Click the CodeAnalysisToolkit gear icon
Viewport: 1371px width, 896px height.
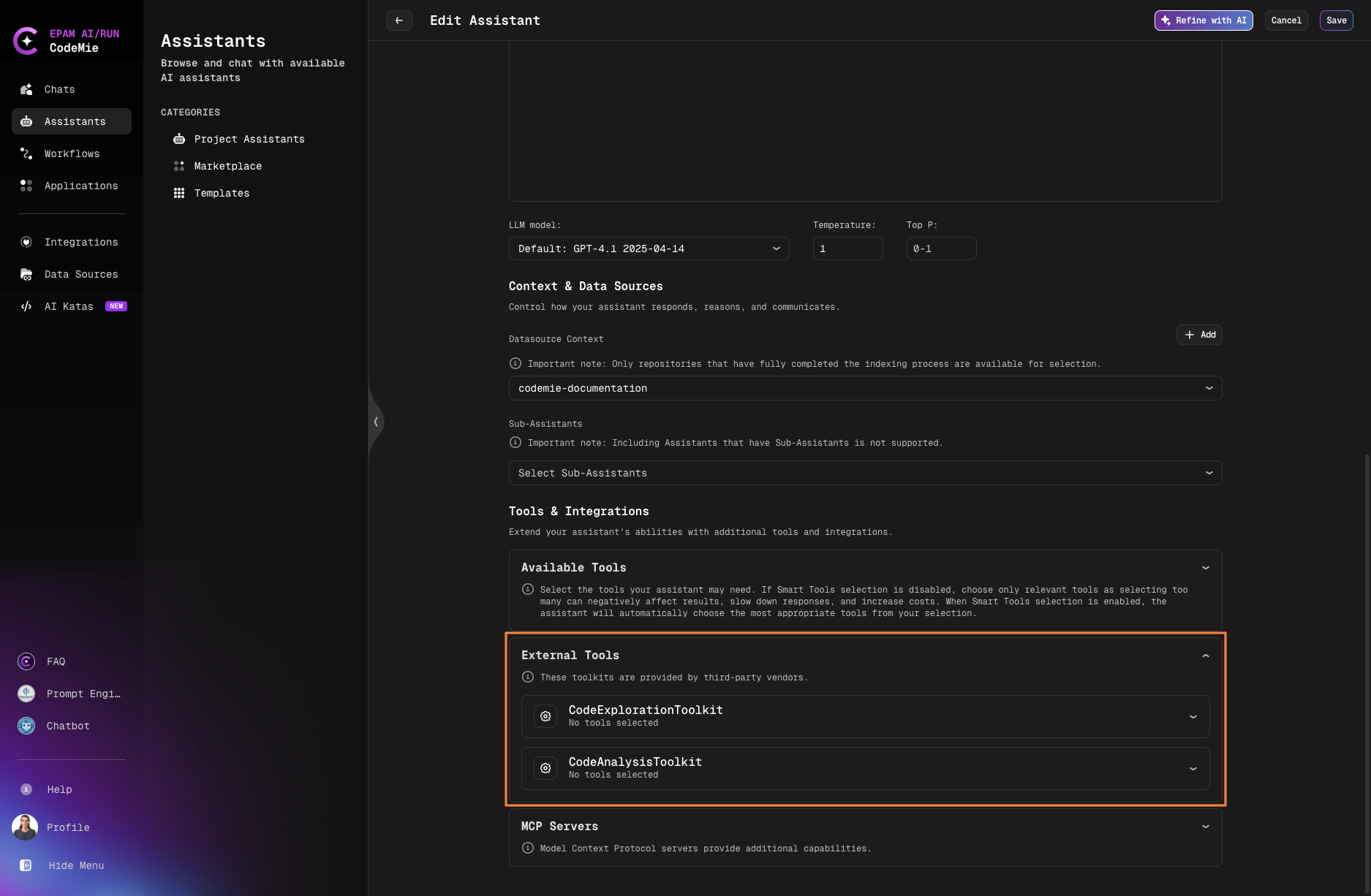click(x=545, y=768)
